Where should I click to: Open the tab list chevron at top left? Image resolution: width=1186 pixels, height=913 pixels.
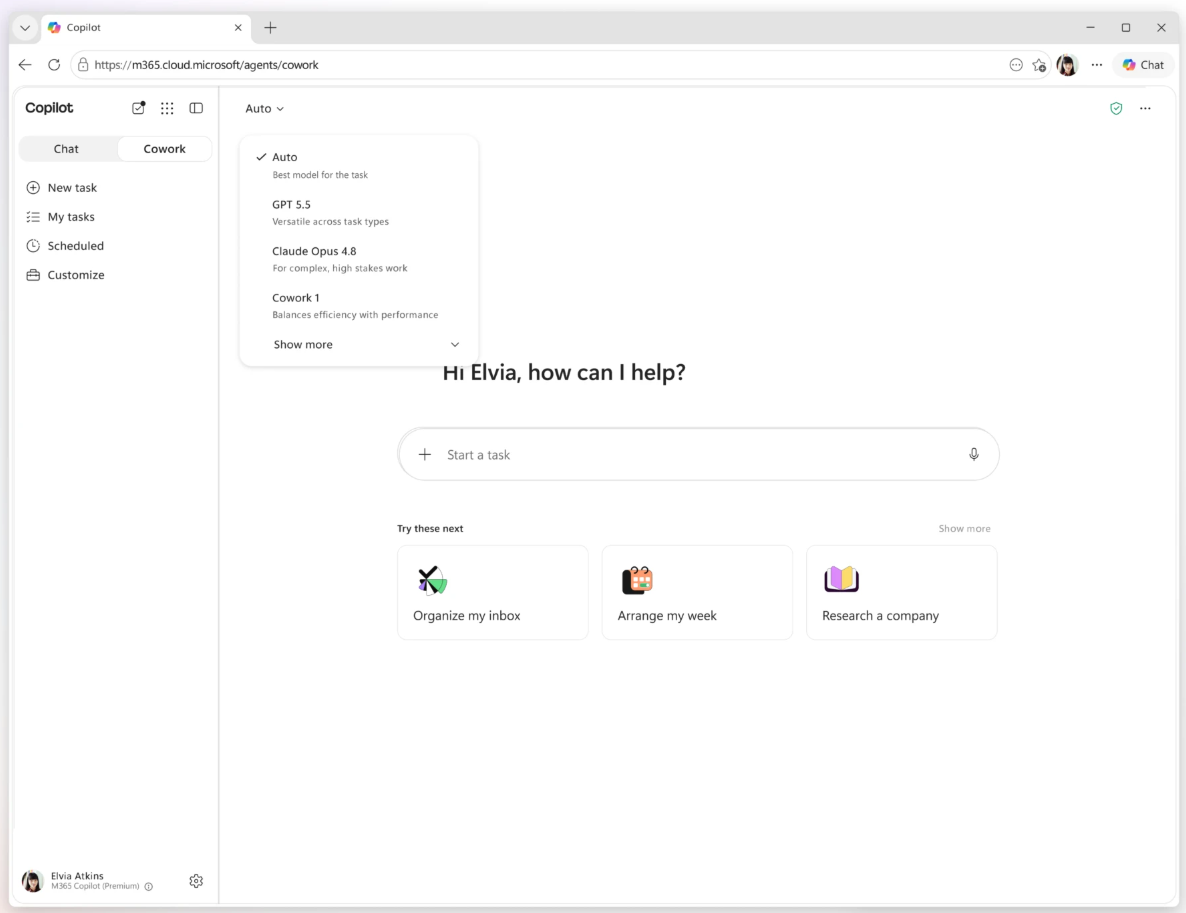25,27
